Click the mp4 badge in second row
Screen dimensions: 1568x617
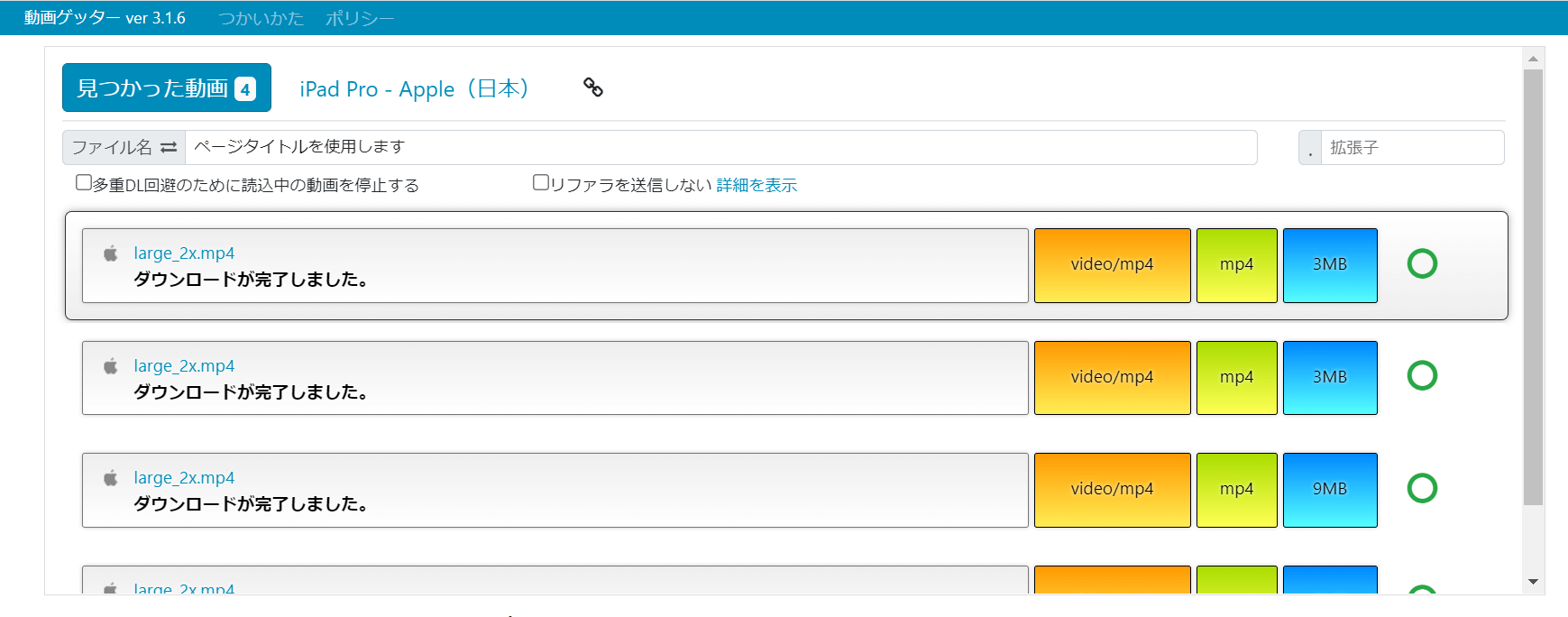click(x=1236, y=378)
